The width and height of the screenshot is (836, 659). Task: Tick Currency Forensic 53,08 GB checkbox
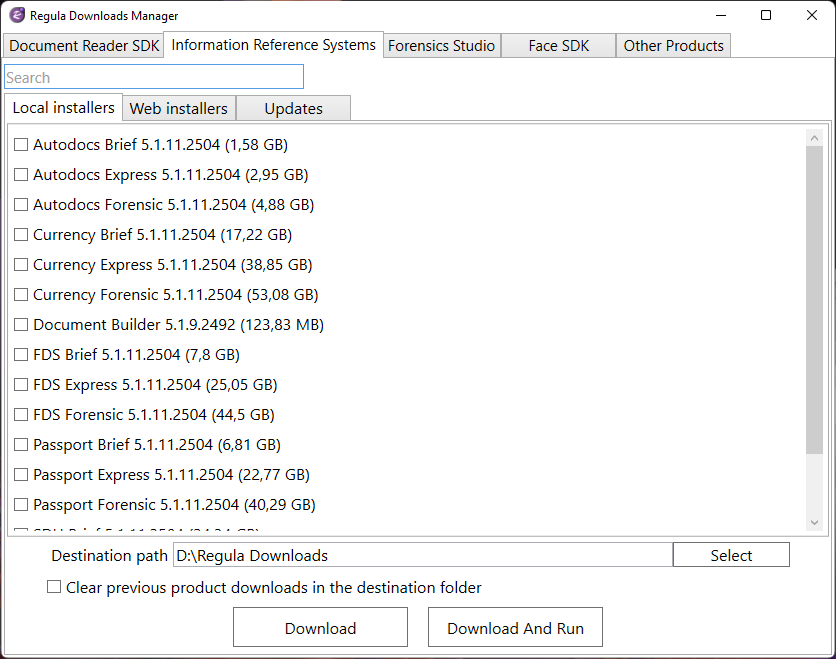click(x=21, y=294)
